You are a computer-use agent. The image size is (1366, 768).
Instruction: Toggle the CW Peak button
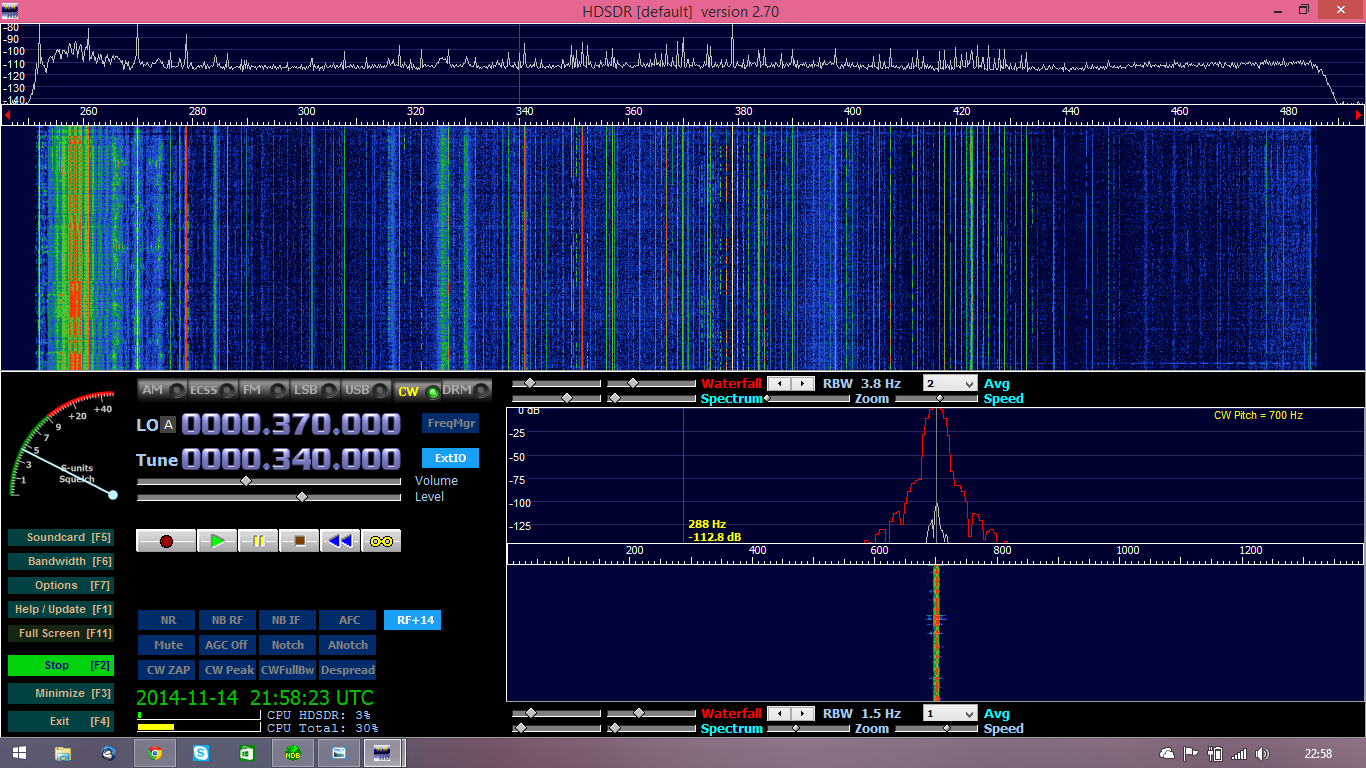(x=228, y=670)
